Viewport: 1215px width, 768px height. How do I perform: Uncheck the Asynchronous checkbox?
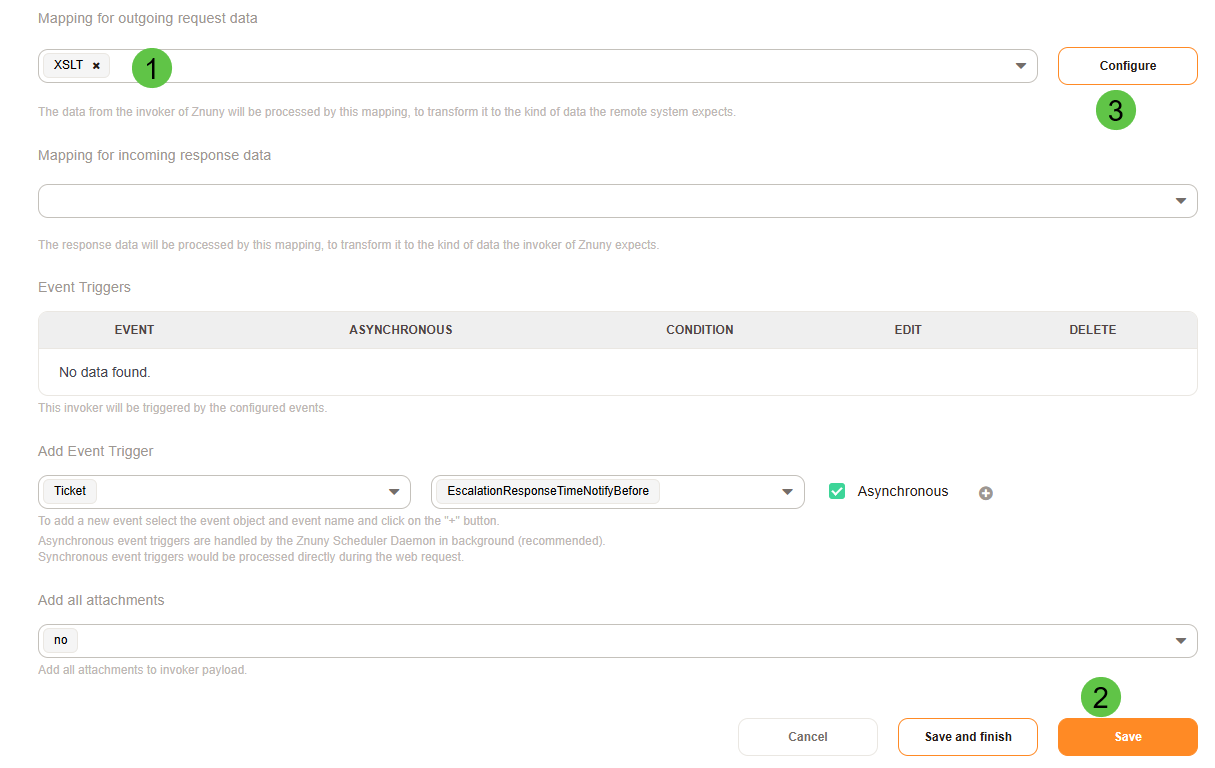pyautogui.click(x=837, y=491)
